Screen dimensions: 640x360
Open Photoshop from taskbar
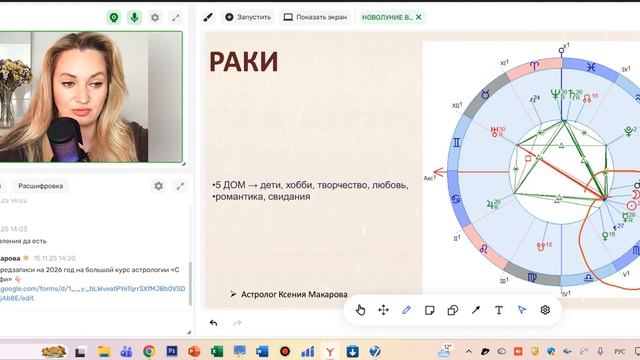tap(172, 351)
